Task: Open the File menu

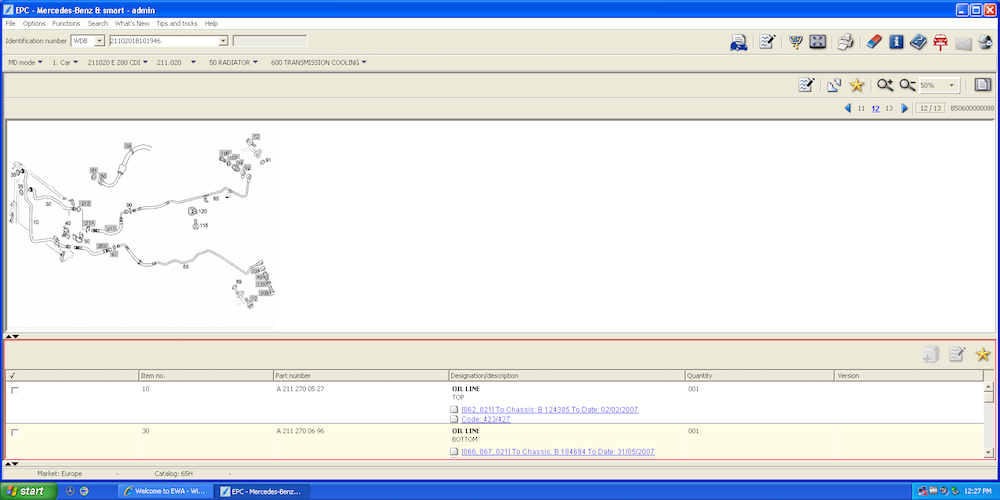Action: 10,24
